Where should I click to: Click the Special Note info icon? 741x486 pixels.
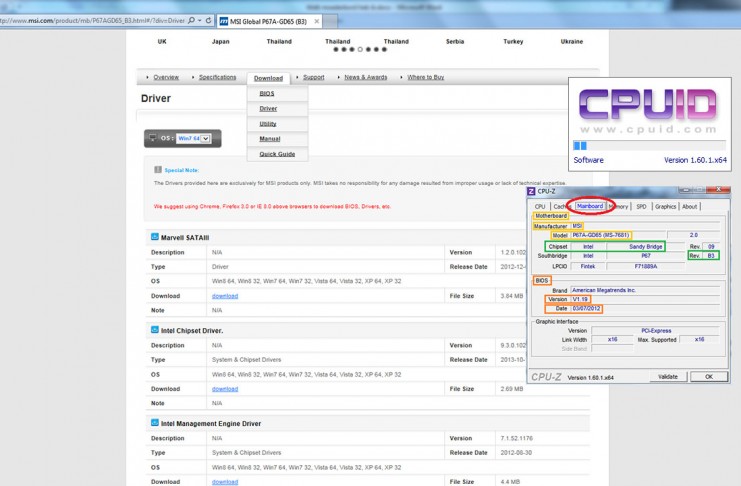tap(158, 169)
